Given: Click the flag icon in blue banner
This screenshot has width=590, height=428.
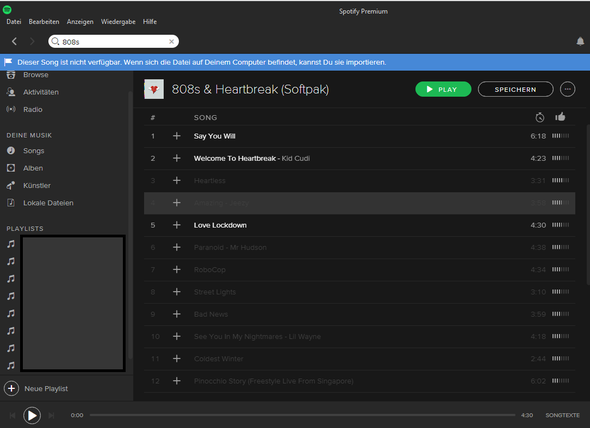Looking at the screenshot, I should 8,62.
